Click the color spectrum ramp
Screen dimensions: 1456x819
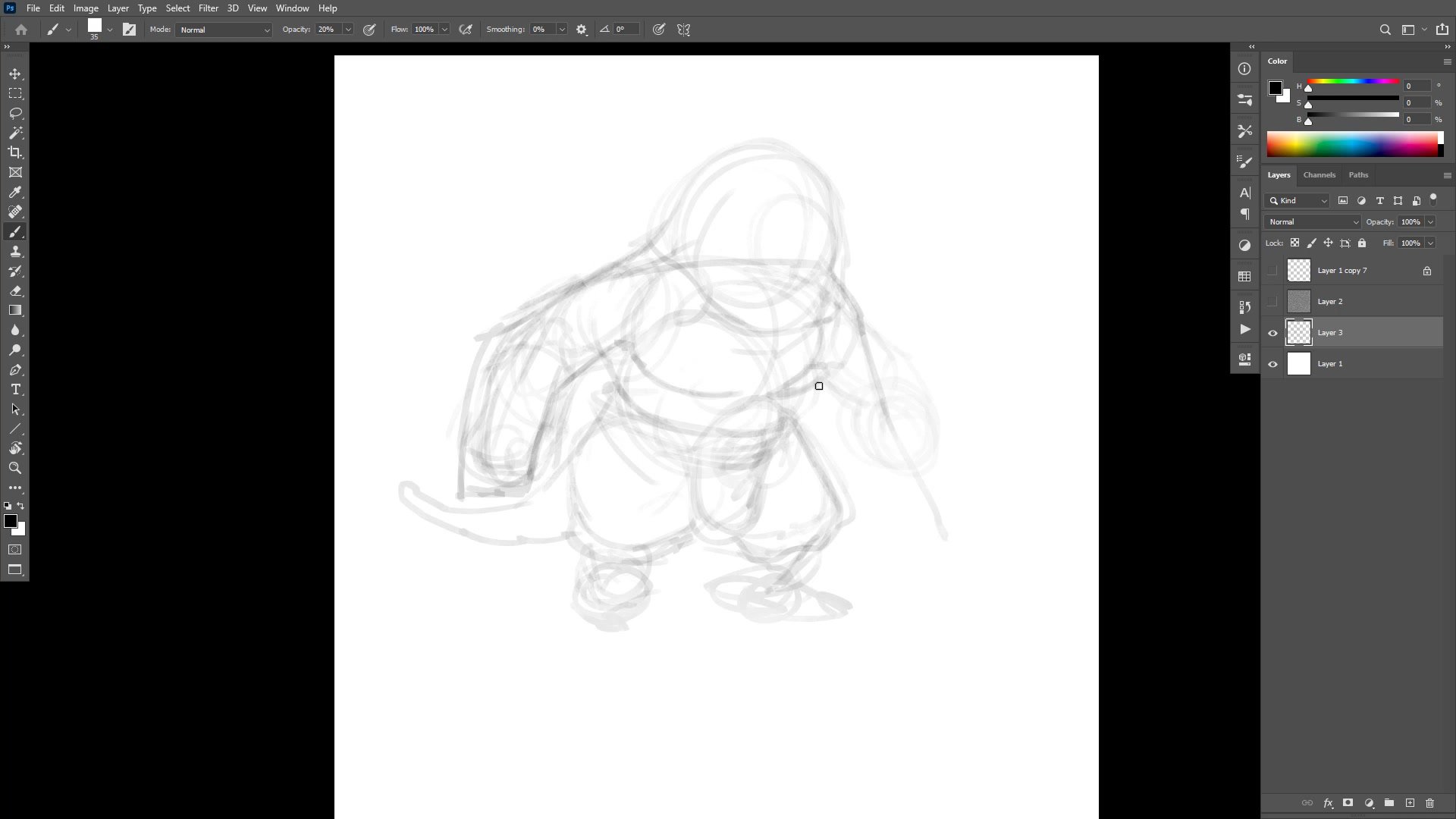tap(1352, 144)
